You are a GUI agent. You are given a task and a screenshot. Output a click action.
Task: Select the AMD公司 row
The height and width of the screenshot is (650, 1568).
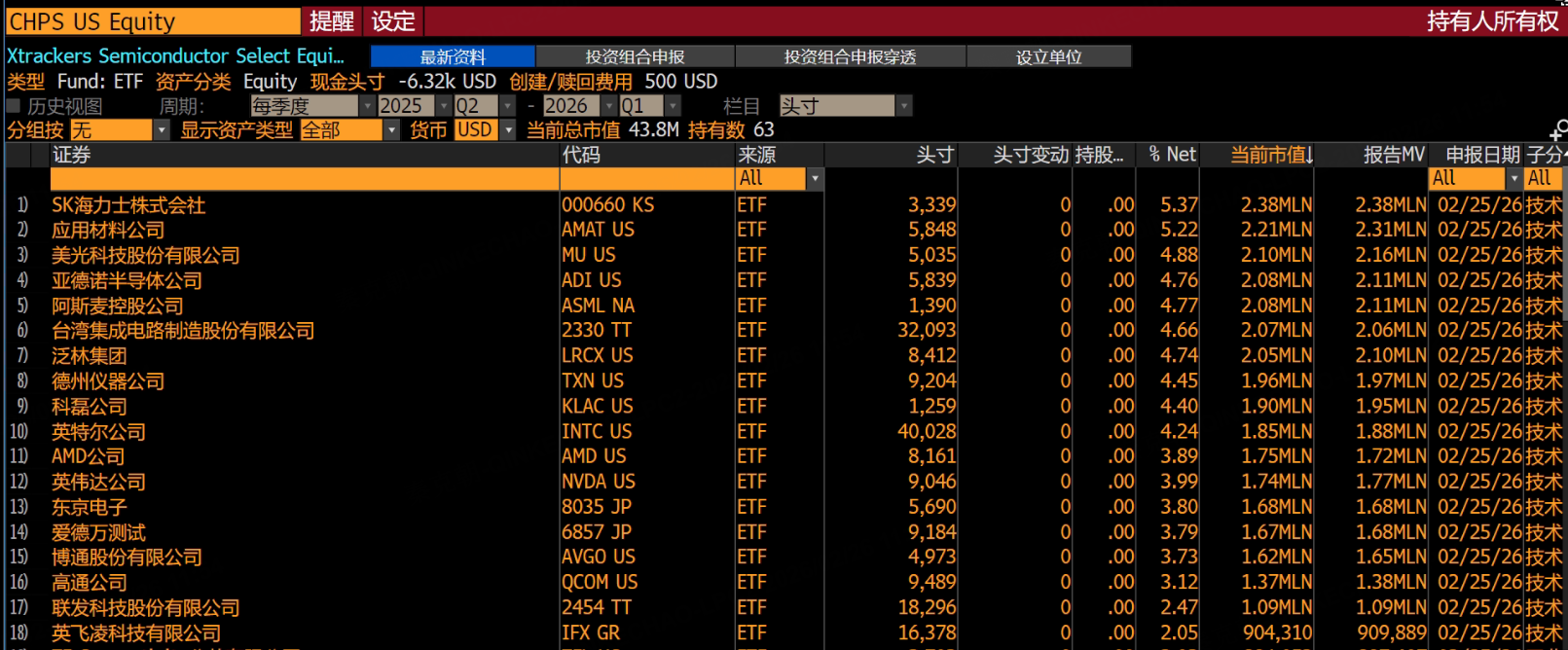click(784, 456)
